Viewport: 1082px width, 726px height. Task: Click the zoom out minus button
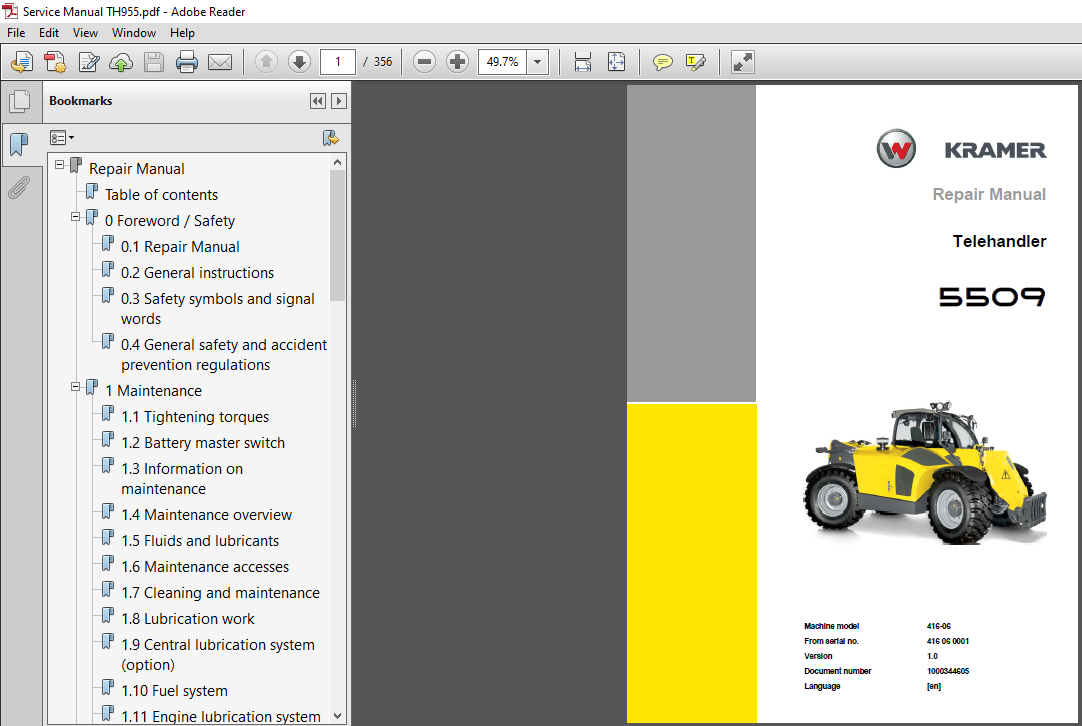pyautogui.click(x=424, y=62)
